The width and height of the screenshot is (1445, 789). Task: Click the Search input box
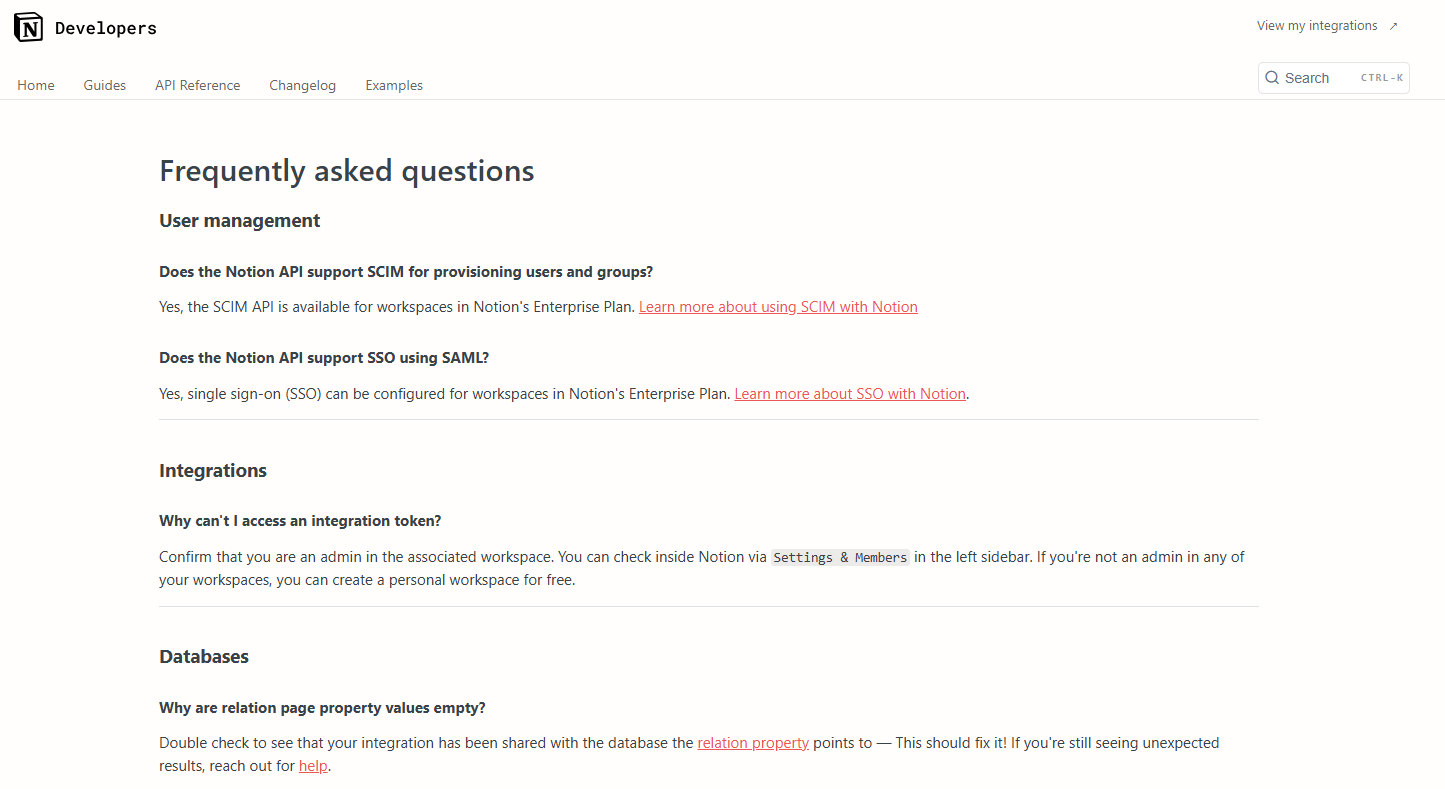(x=1320, y=78)
